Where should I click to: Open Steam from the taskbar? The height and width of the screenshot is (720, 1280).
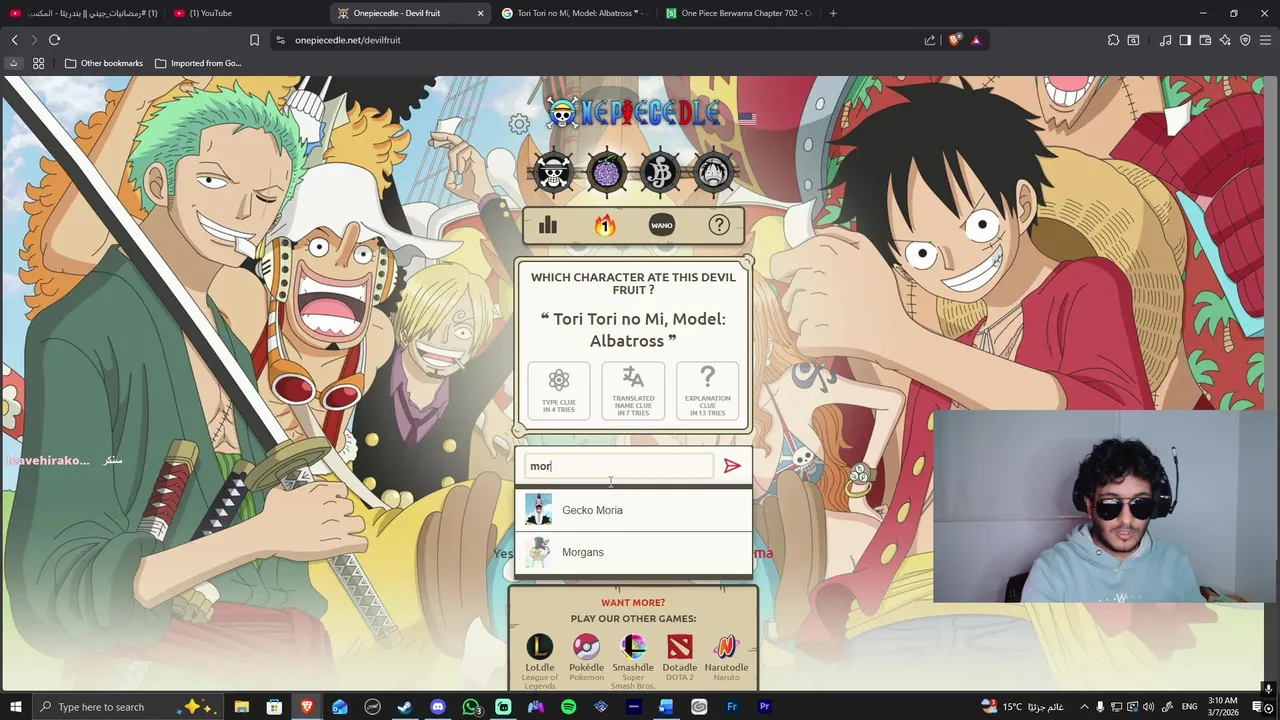coord(405,707)
